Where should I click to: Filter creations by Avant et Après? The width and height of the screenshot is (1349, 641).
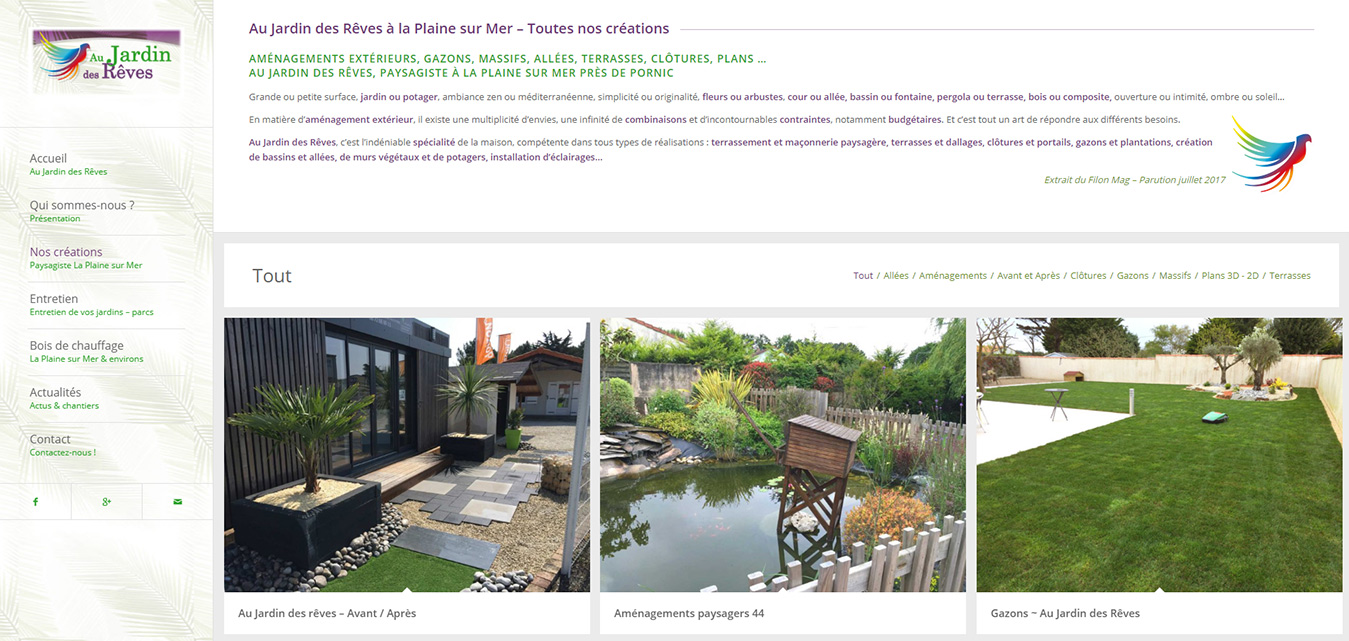1030,276
